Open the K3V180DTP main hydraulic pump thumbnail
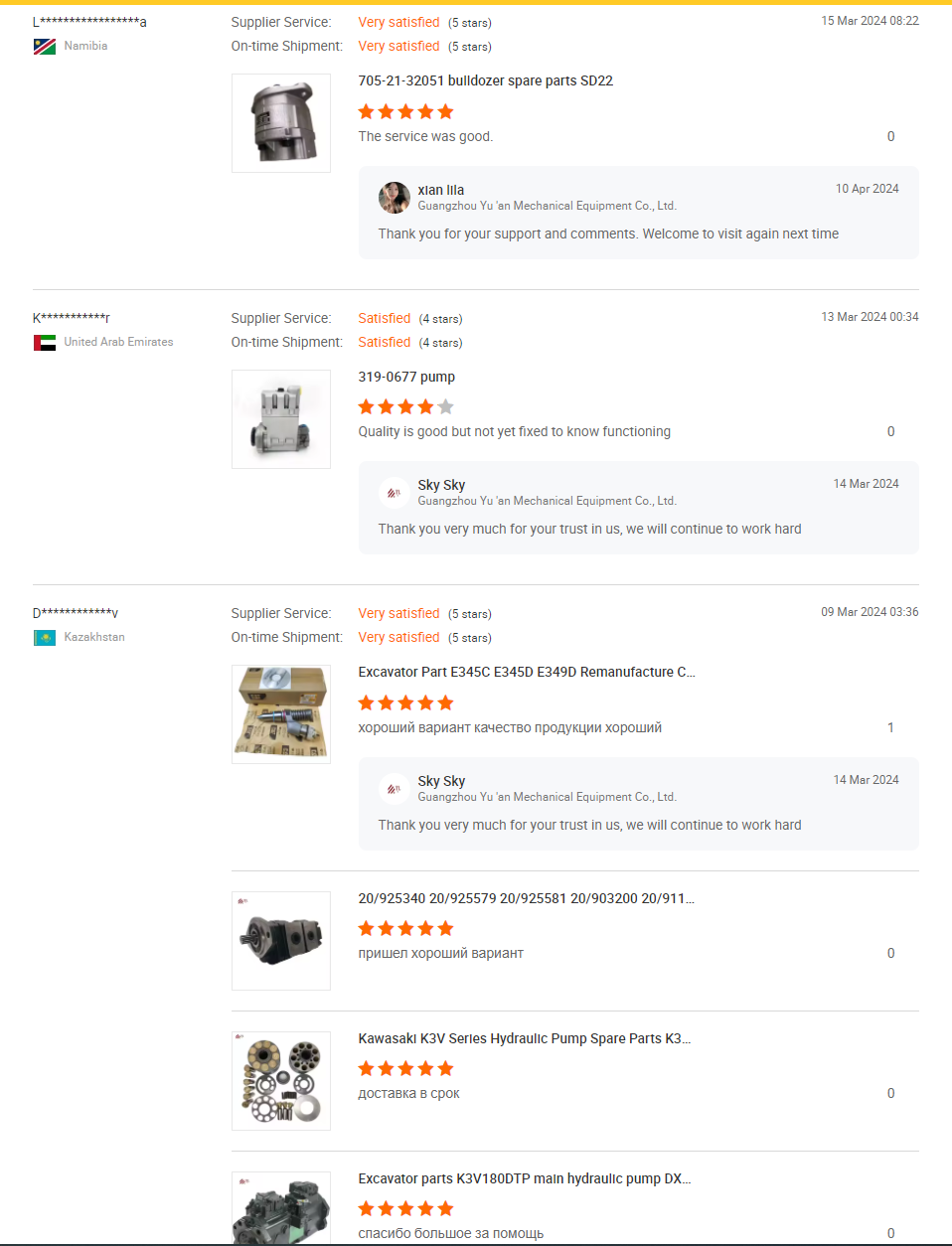 tap(281, 1208)
